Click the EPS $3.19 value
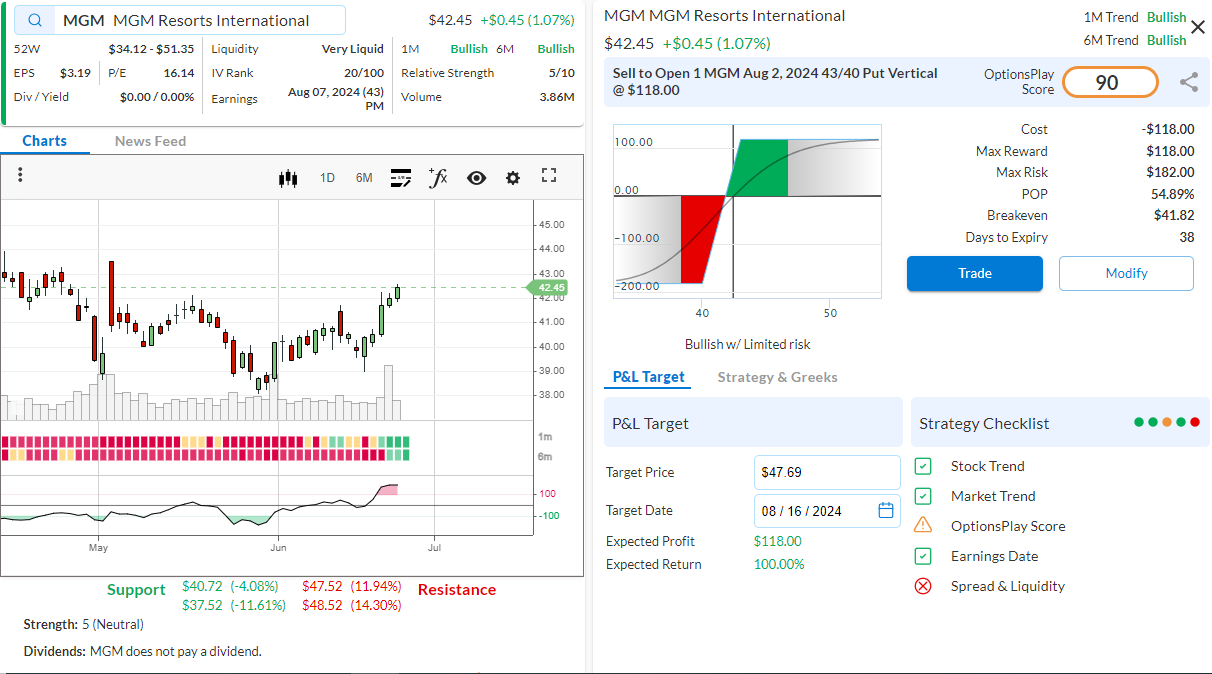Image resolution: width=1212 pixels, height=674 pixels. [75, 73]
